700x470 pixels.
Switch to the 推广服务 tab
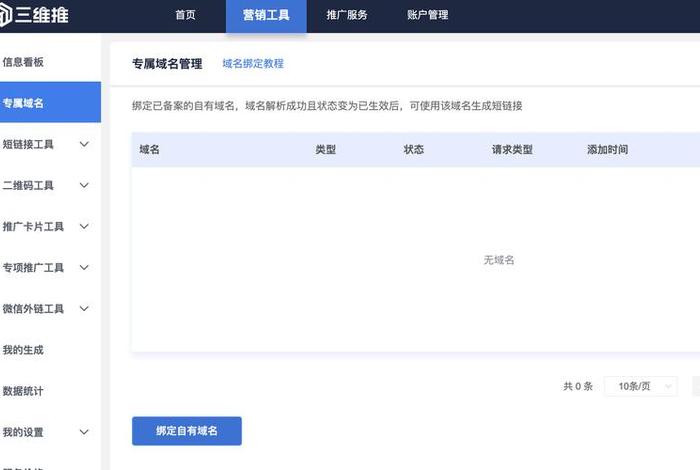[346, 15]
